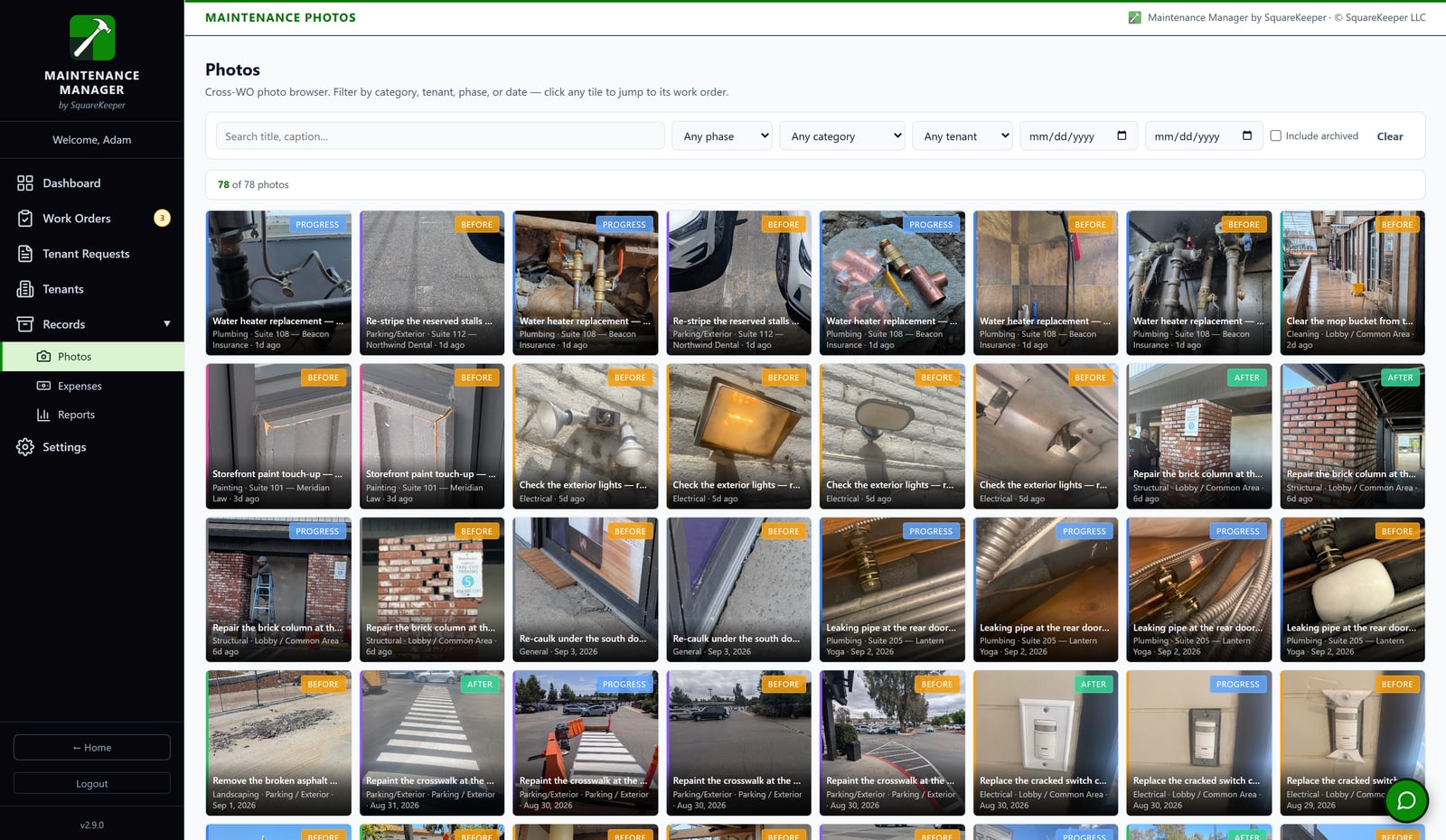This screenshot has width=1446, height=840.
Task: Click the v2.9.0 version text
Action: [92, 825]
